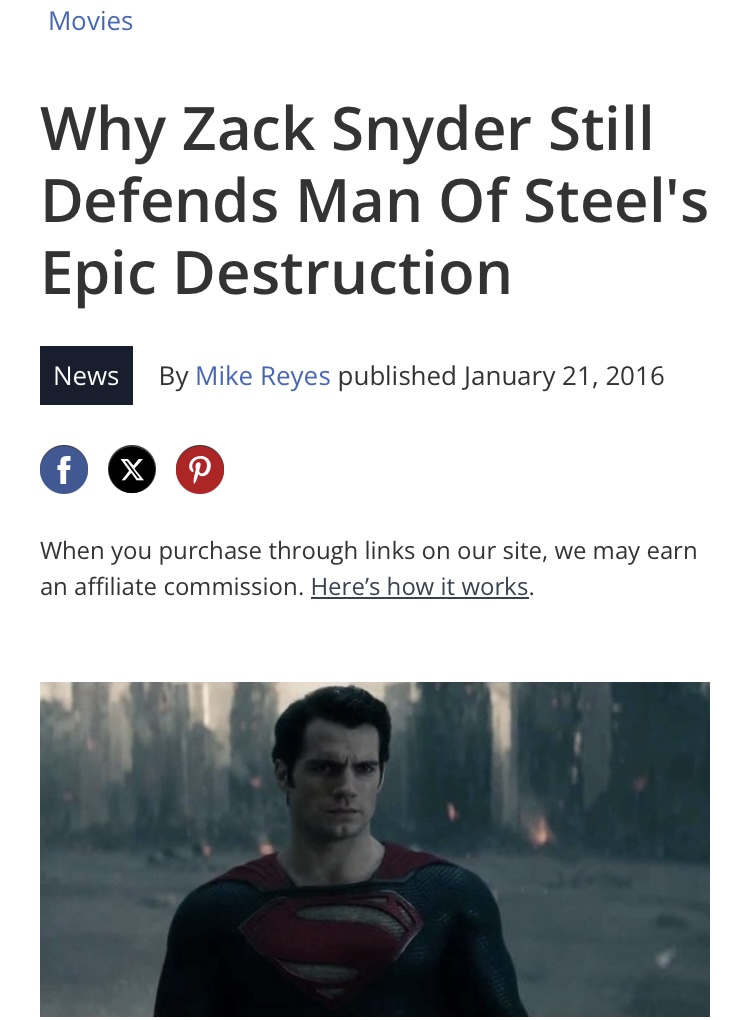Screen dimensions: 750x1020
Task: Go to Movies section via breadcrumb
Action: pos(90,21)
